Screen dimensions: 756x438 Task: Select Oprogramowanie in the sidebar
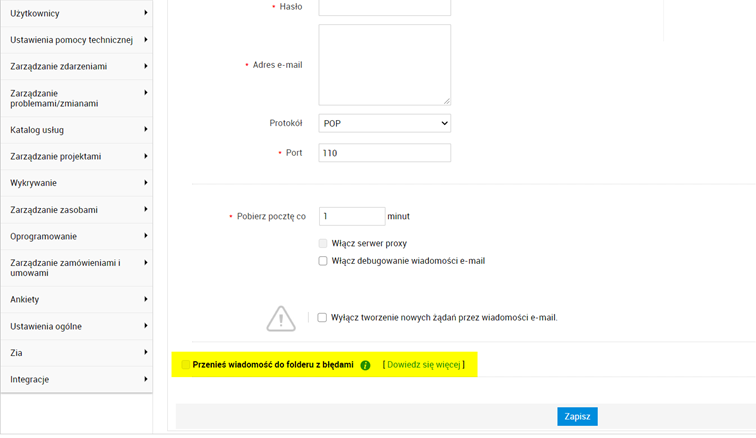pos(44,237)
